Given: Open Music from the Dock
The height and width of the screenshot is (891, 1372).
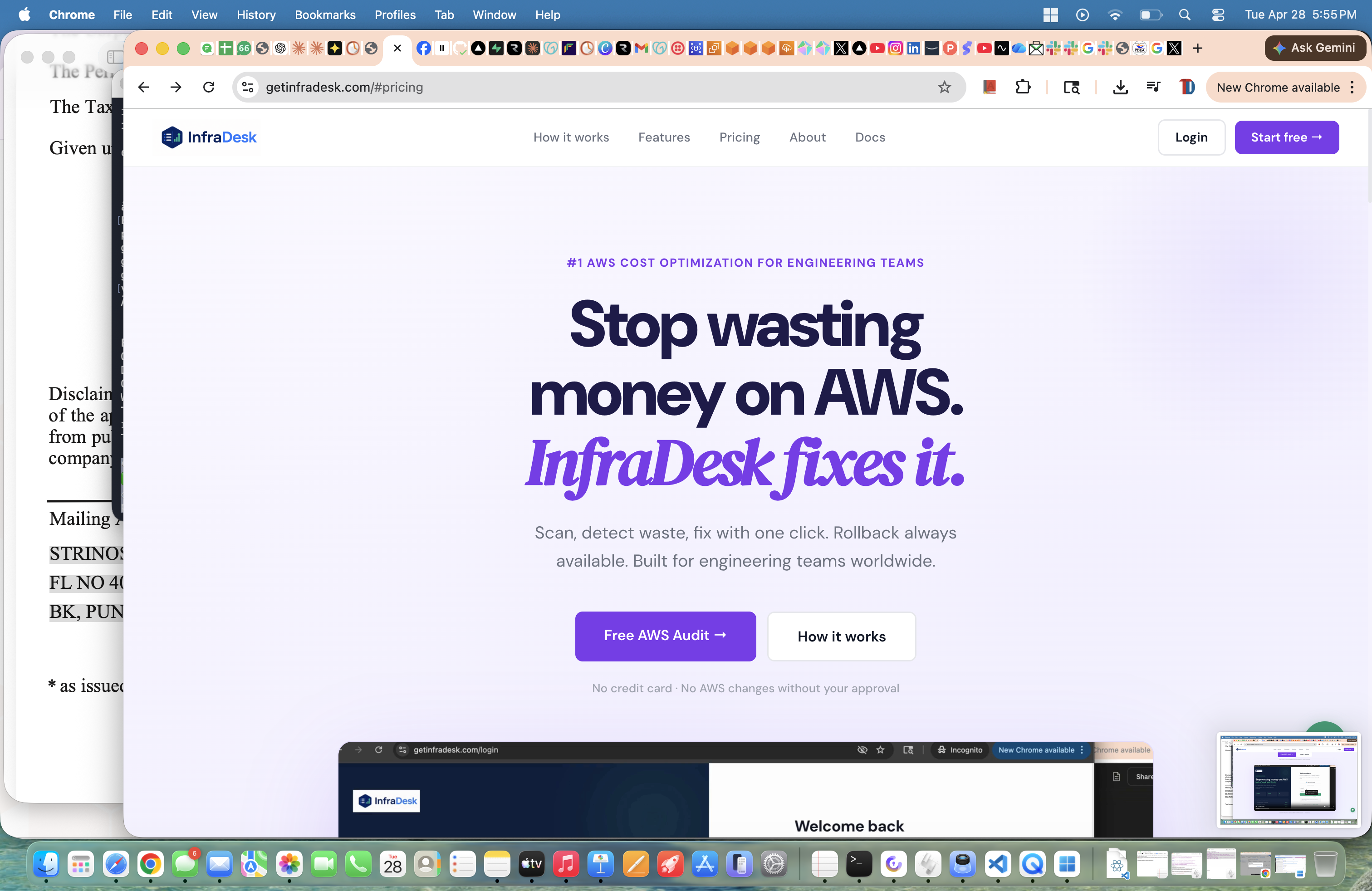Looking at the screenshot, I should point(566,863).
